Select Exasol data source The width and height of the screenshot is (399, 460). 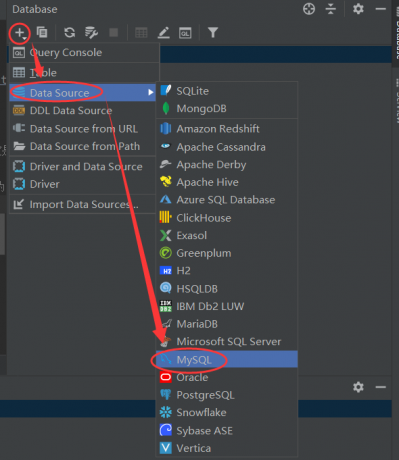(x=227, y=236)
